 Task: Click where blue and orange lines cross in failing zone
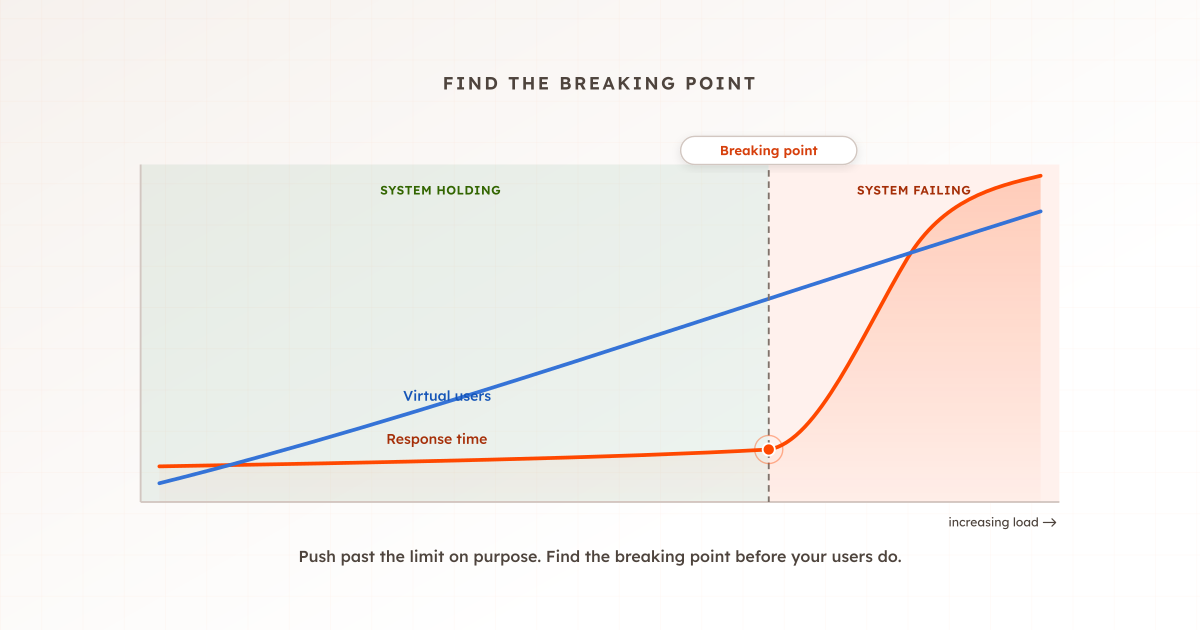(x=909, y=256)
